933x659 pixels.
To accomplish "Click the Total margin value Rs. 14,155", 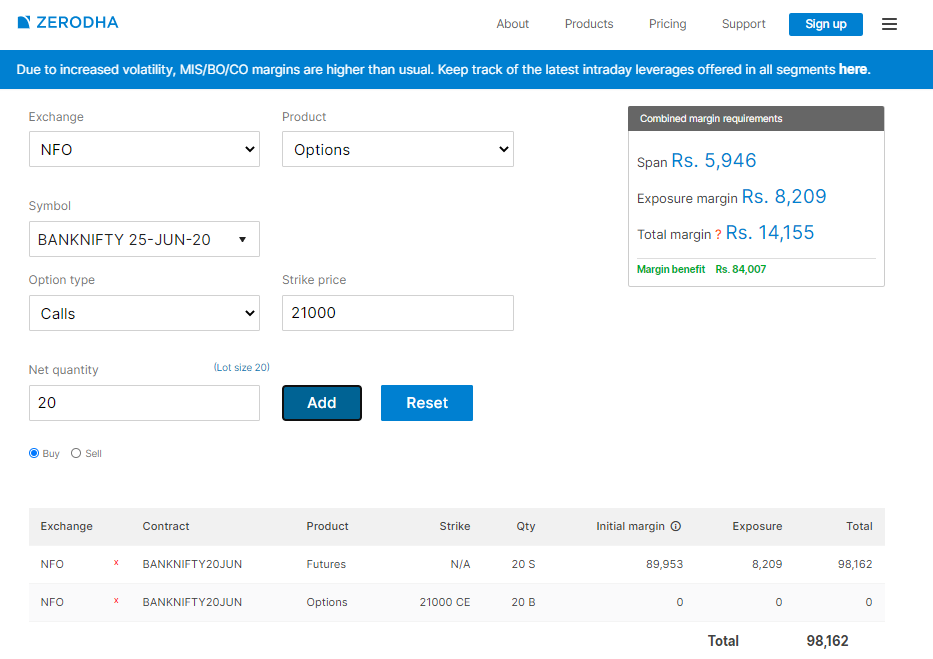I will [769, 233].
